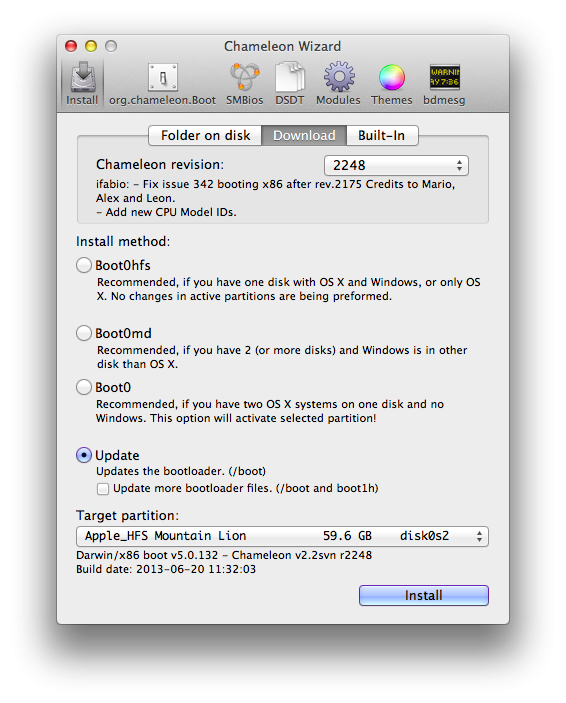Open the Chameleon revision 2248 dropdown
Viewport: 566px width, 703px height.
pos(396,165)
